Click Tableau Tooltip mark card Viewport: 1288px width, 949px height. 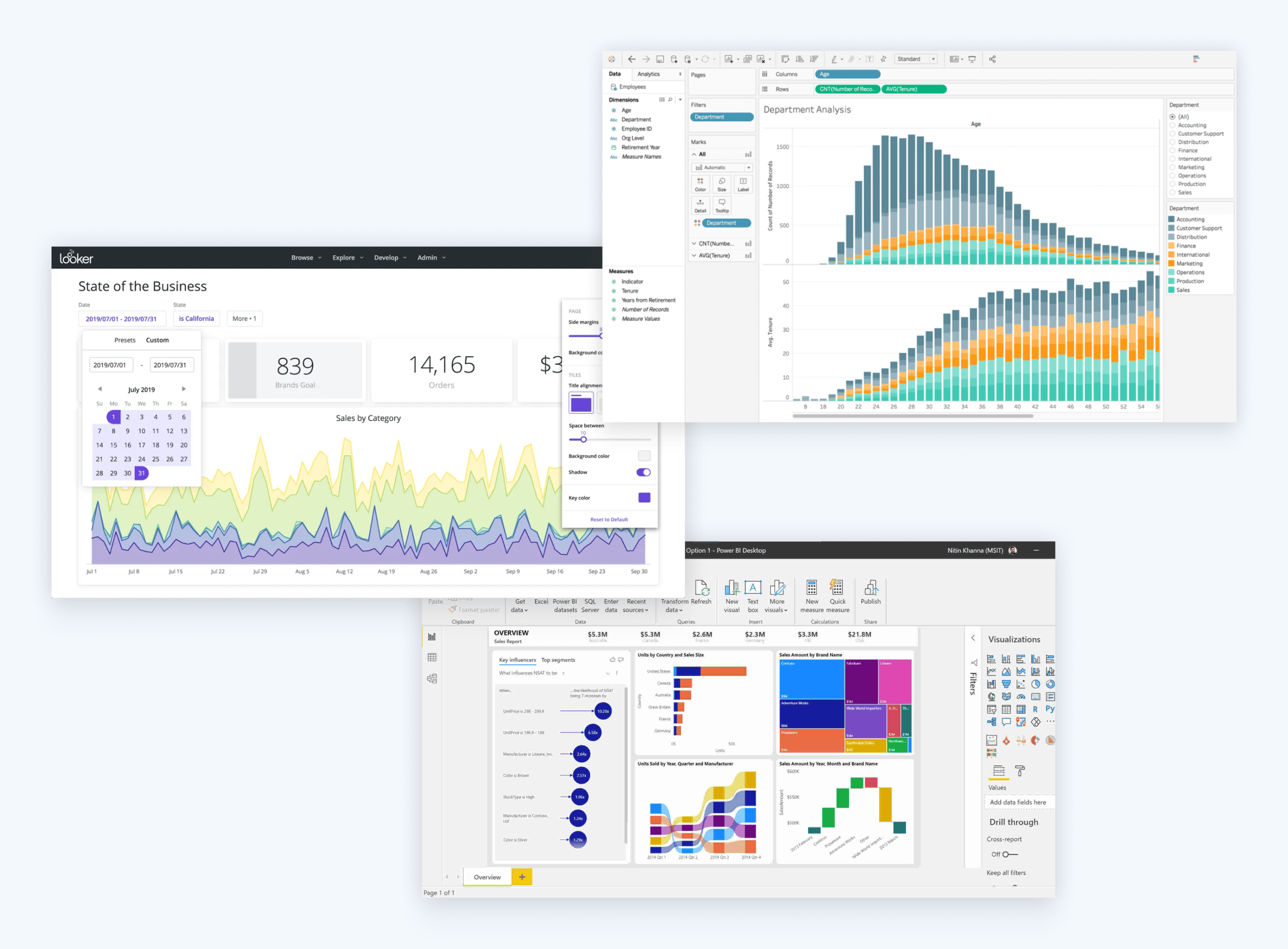click(722, 206)
